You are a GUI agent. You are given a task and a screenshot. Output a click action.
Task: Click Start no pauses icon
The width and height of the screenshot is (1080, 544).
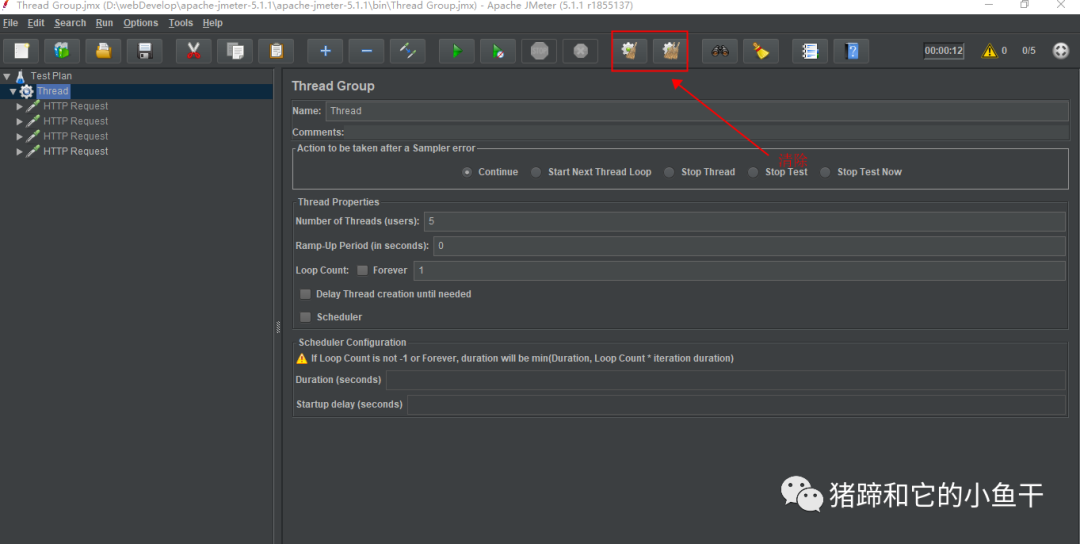pyautogui.click(x=498, y=51)
